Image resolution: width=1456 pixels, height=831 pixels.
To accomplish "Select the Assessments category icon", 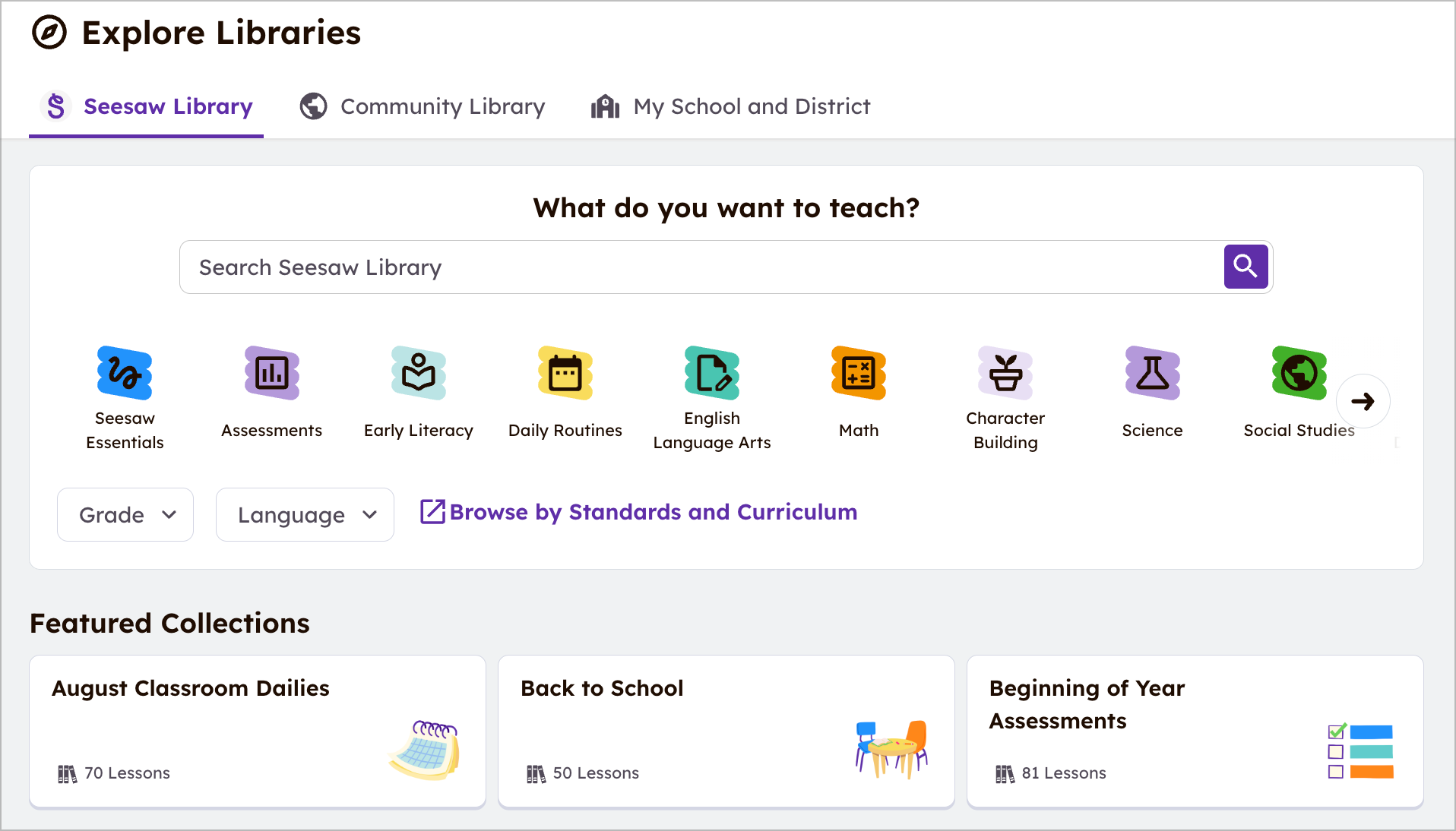I will click(271, 373).
